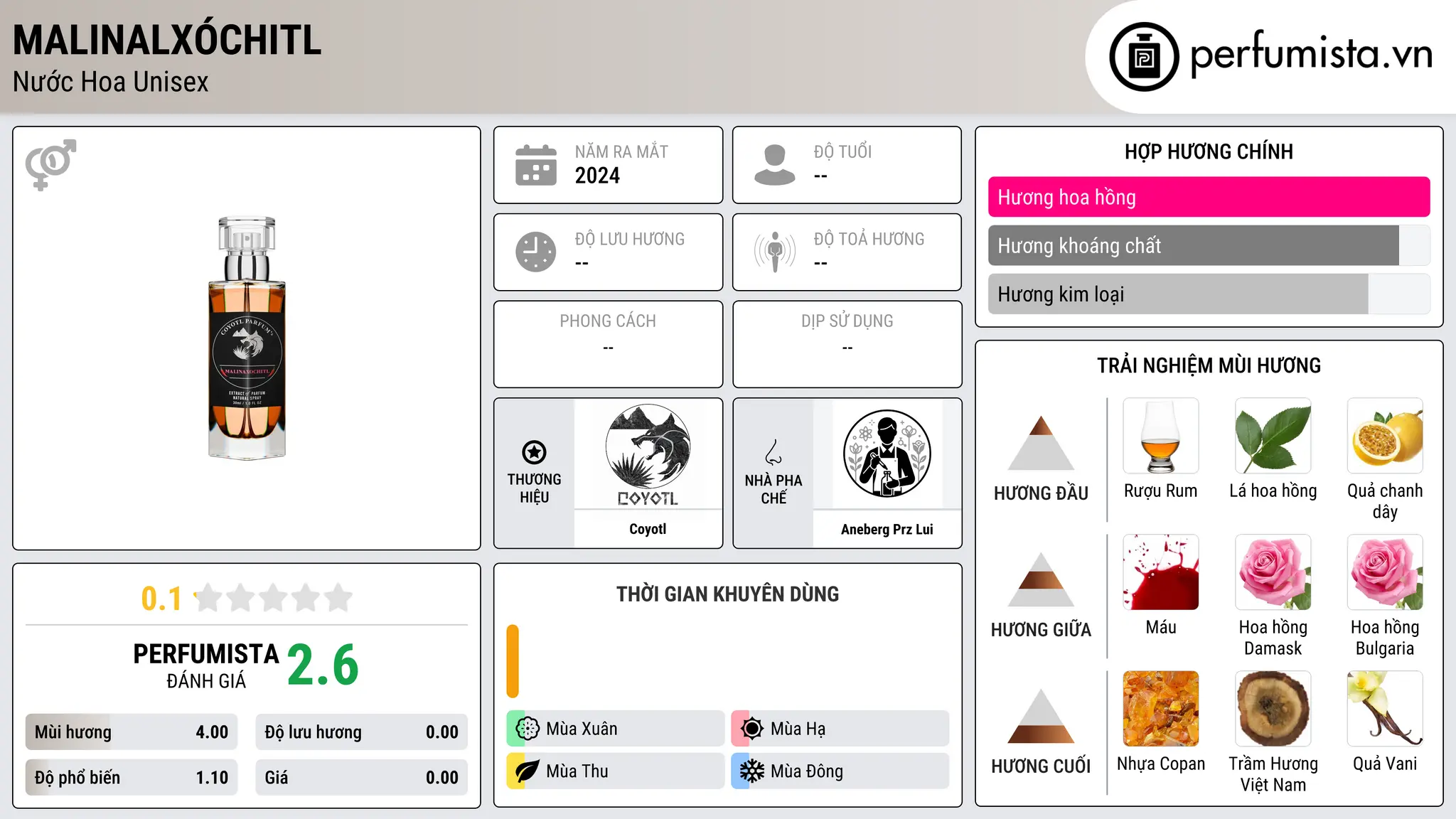Click the Mùa Hạ sun icon

point(752,729)
